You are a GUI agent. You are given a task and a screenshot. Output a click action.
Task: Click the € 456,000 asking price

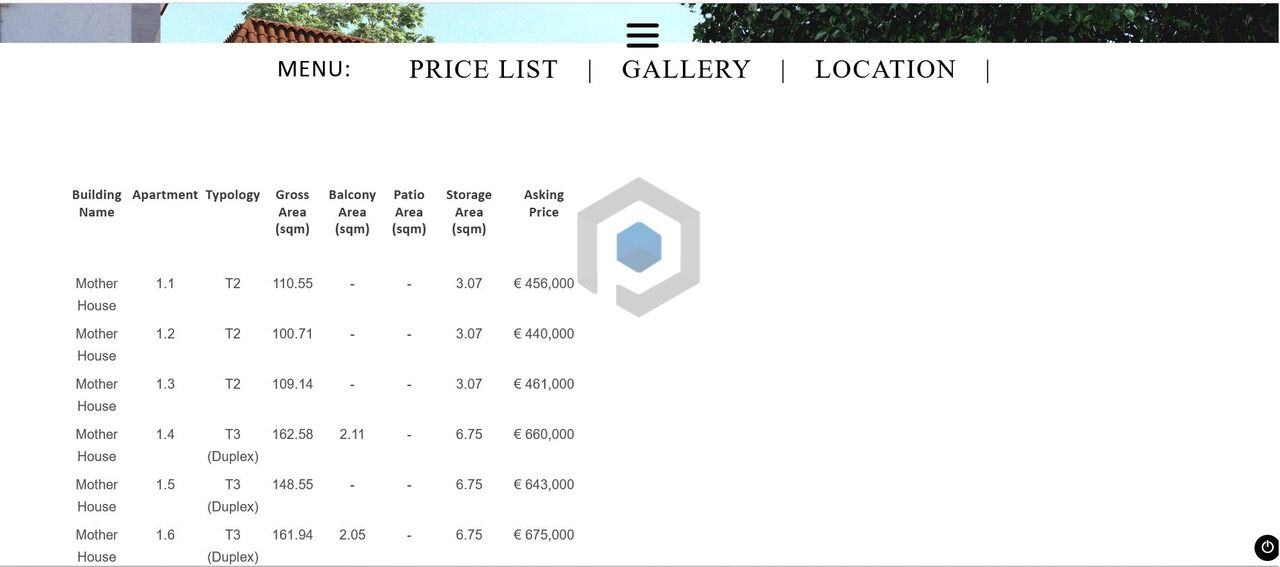click(544, 284)
